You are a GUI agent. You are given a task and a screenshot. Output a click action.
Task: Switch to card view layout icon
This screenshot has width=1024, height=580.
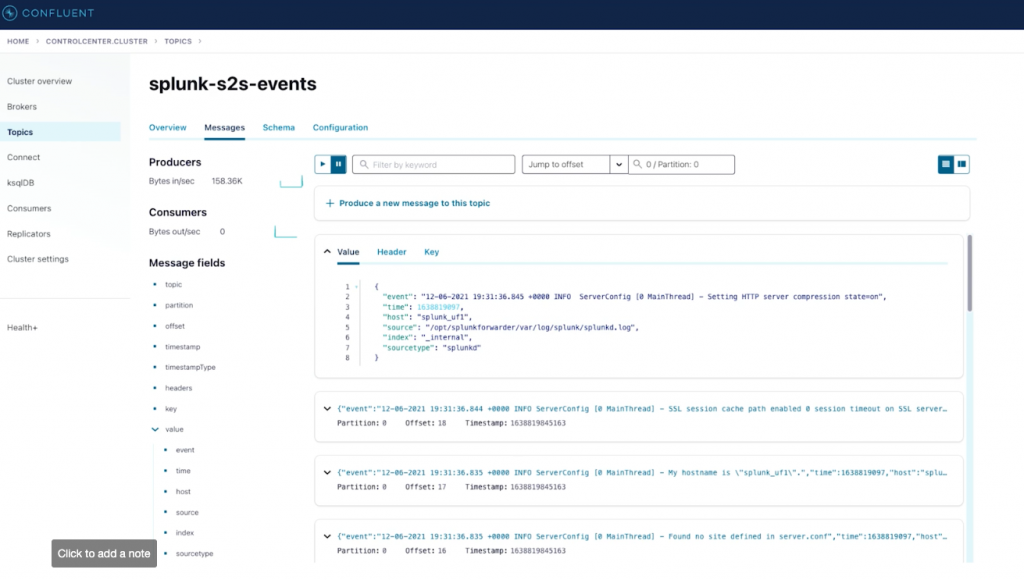pyautogui.click(x=961, y=163)
